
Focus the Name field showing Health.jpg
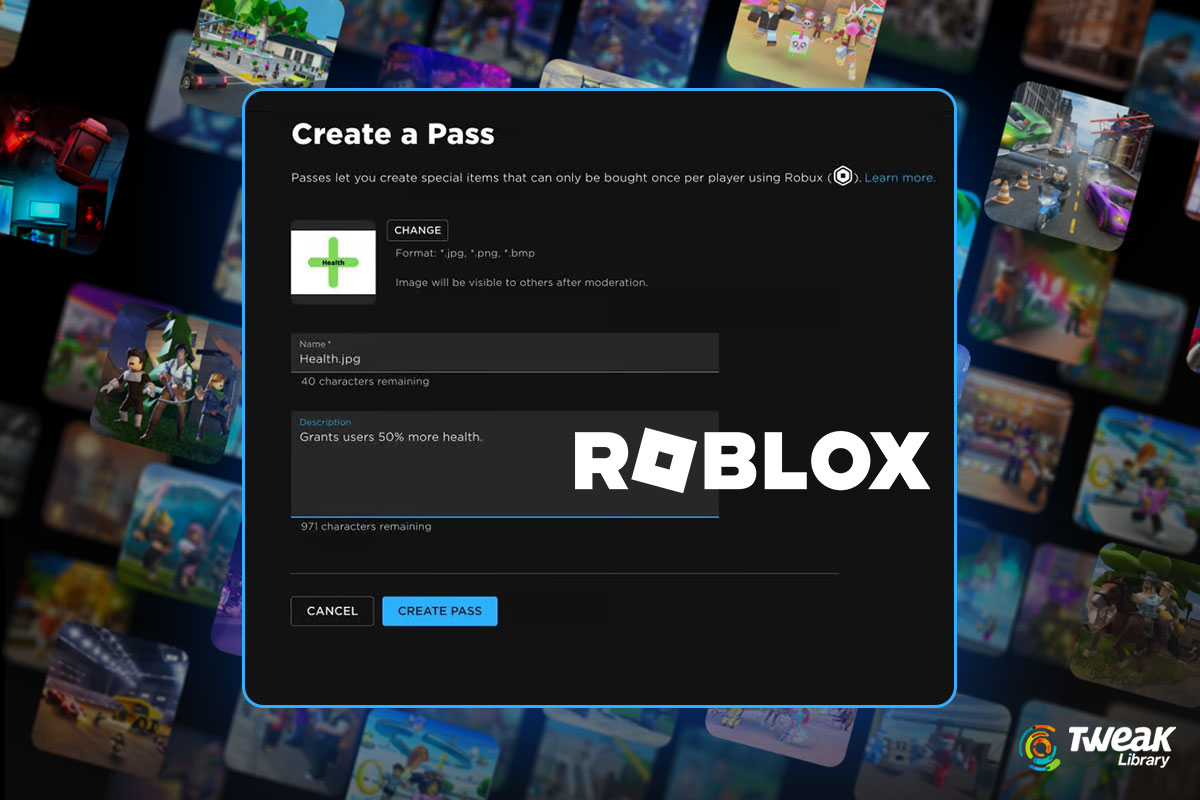click(505, 358)
